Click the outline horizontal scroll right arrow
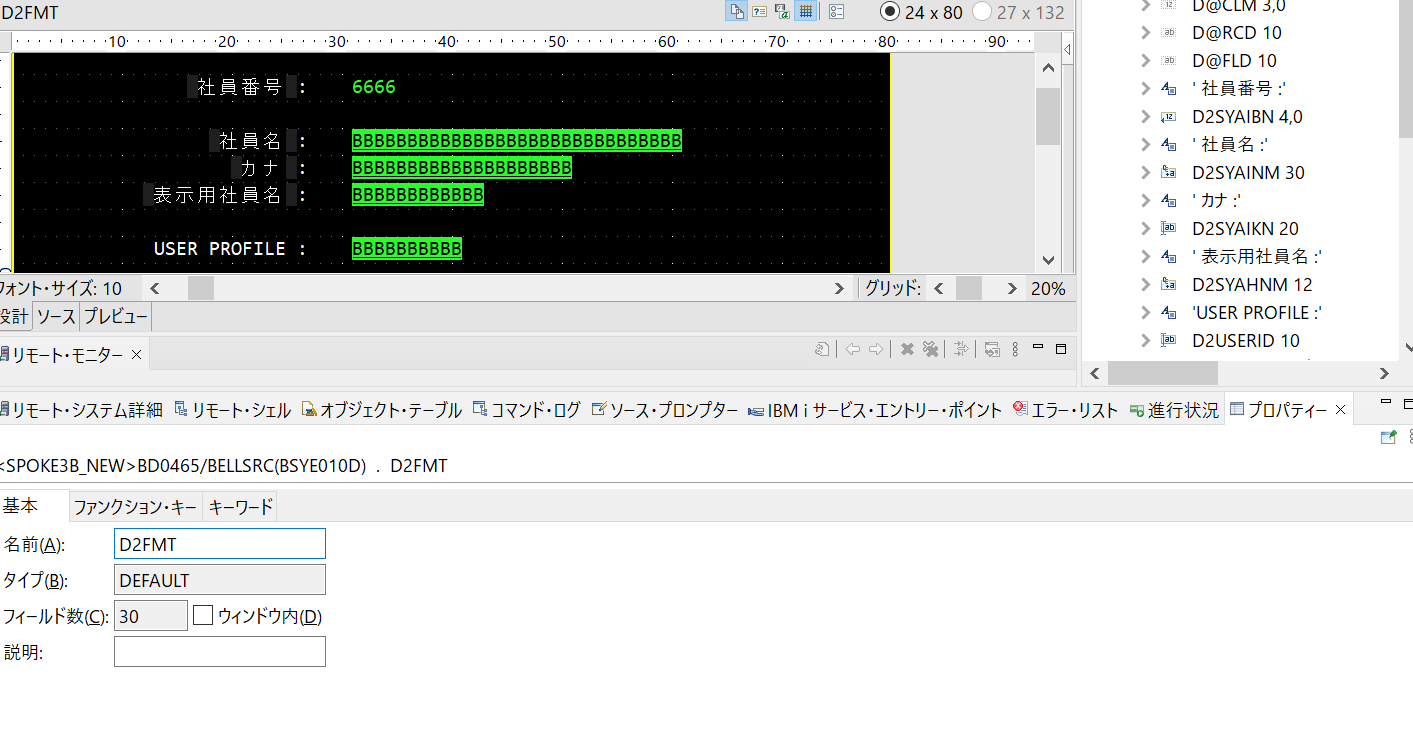Viewport: 1413px width, 749px height. pos(1384,374)
